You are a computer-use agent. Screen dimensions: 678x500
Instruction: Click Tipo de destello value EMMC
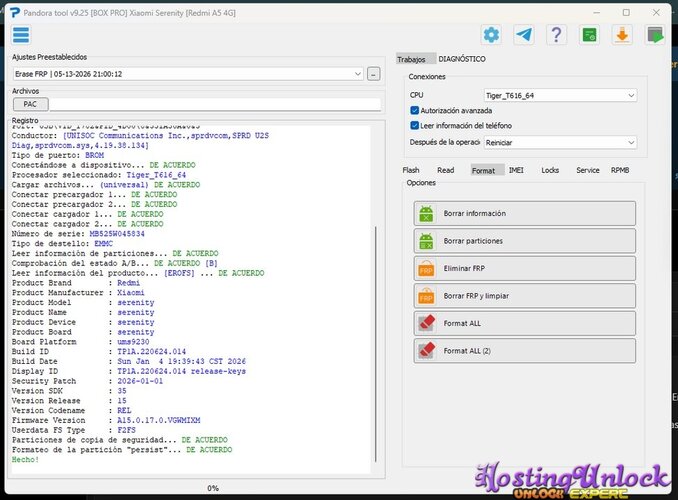click(x=103, y=243)
